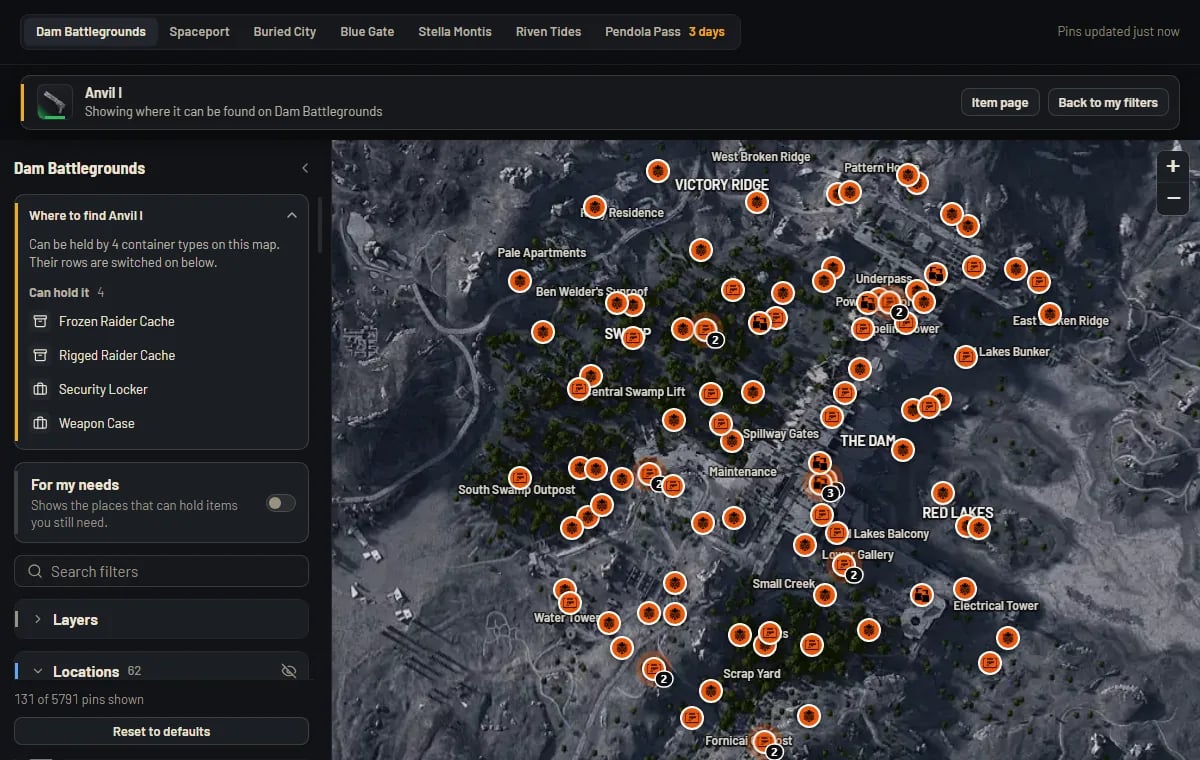The height and width of the screenshot is (760, 1200).
Task: Click the Rigged Raider Cache container icon
Action: click(x=40, y=355)
